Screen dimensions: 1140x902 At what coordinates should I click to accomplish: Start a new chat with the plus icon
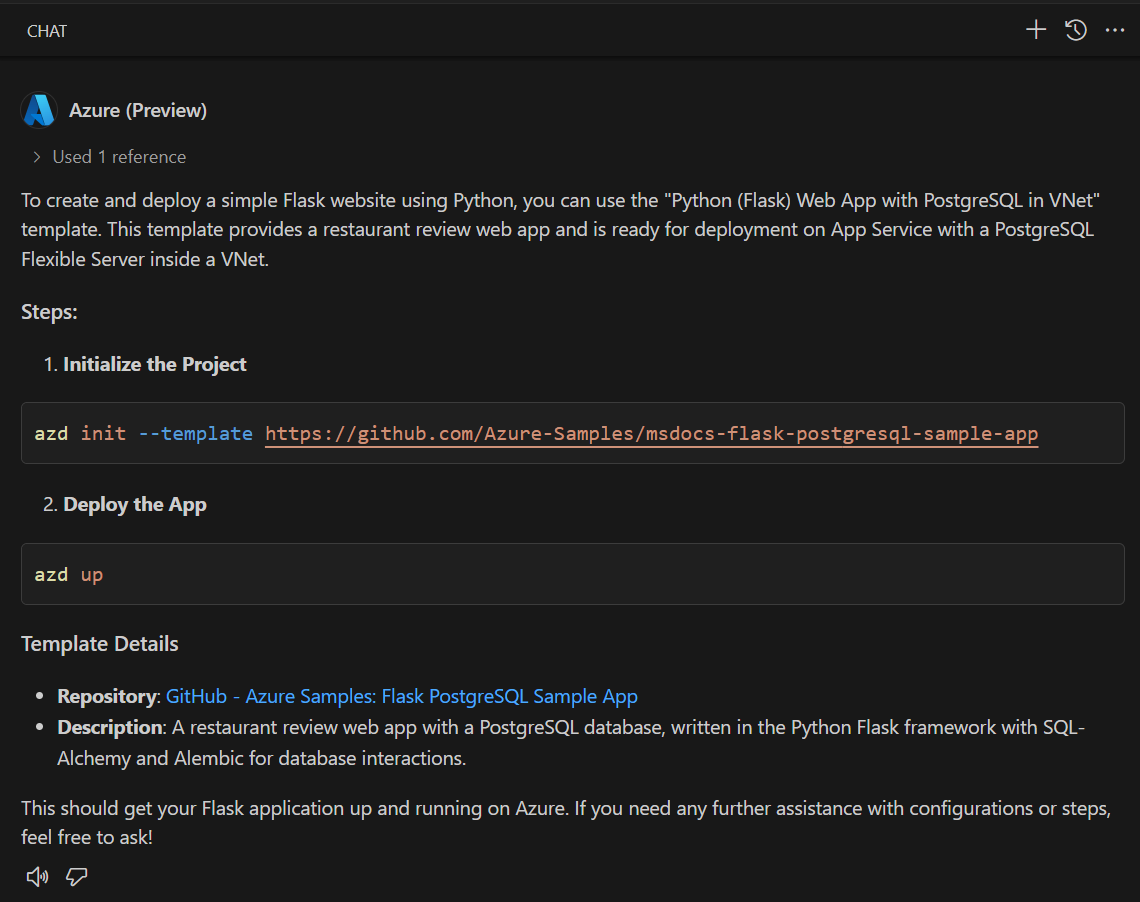click(x=1036, y=30)
